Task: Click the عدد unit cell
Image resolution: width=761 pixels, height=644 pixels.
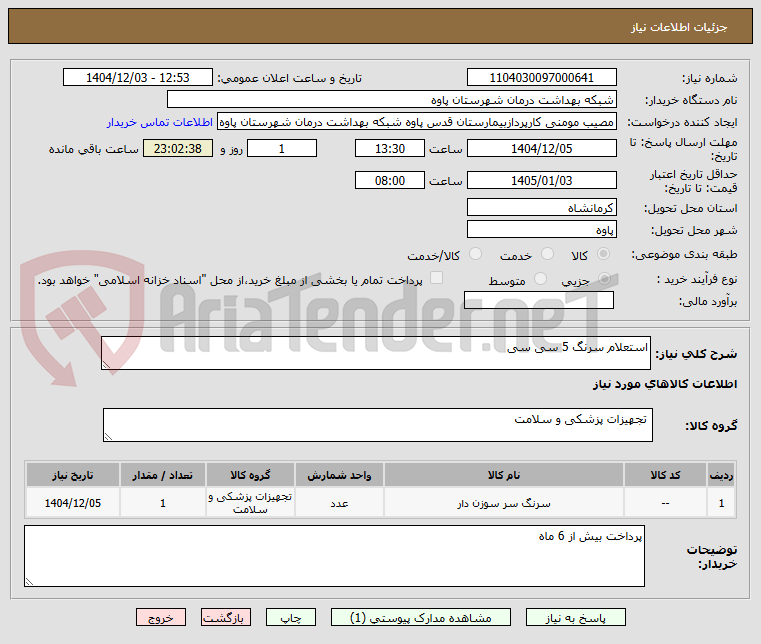Action: 339,503
